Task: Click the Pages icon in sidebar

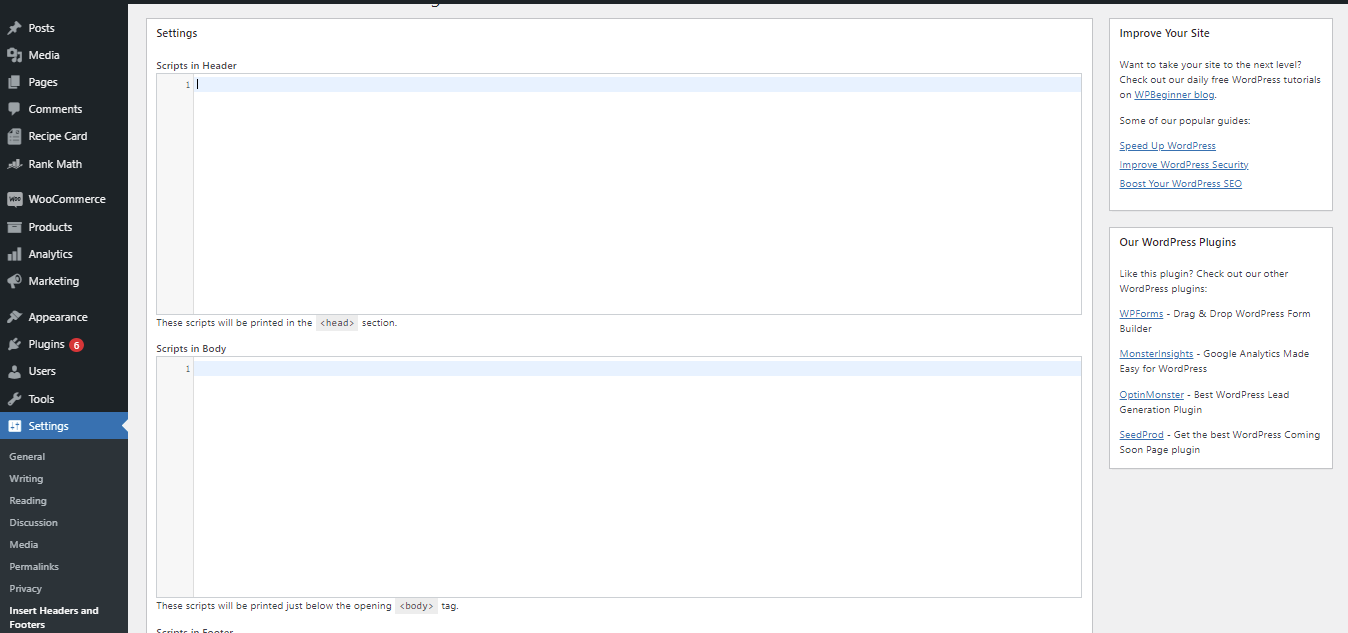Action: tap(14, 82)
